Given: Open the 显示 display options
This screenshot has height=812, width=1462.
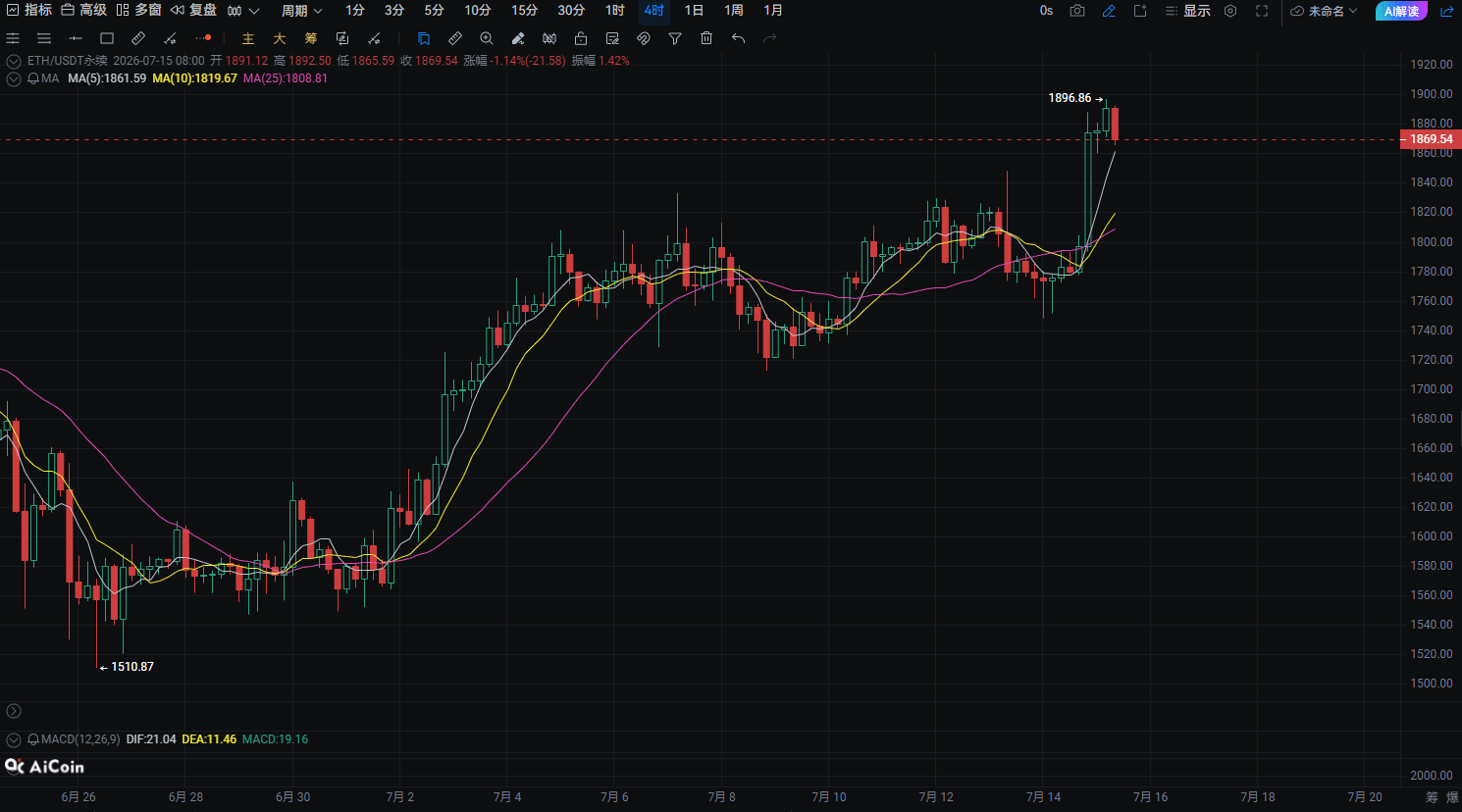Looking at the screenshot, I should (1187, 11).
